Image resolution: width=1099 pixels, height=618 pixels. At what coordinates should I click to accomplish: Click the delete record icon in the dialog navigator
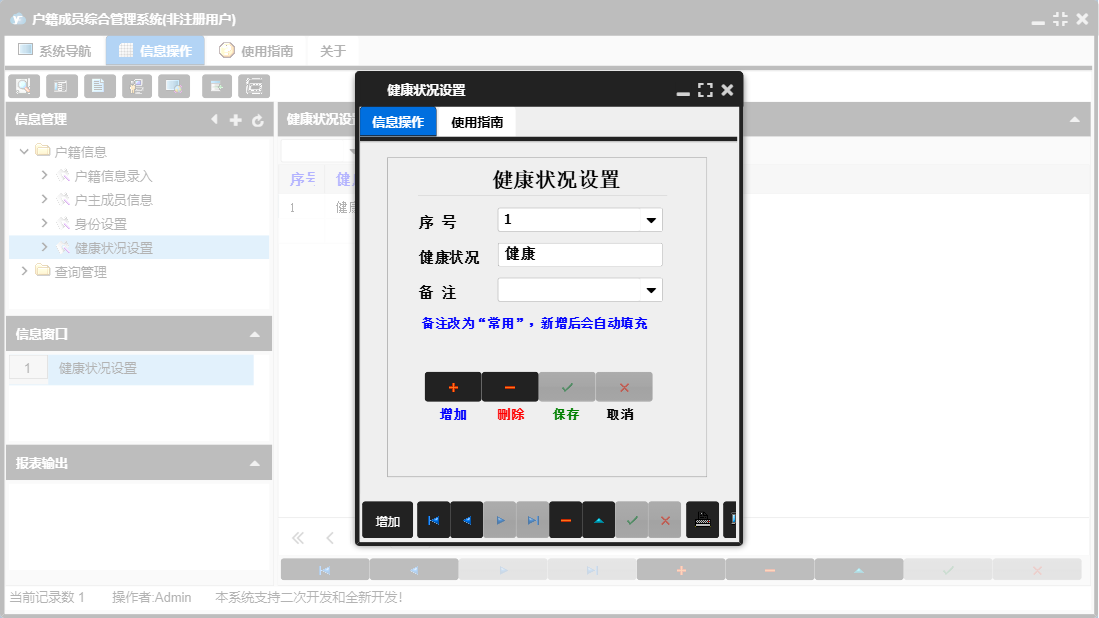point(565,519)
